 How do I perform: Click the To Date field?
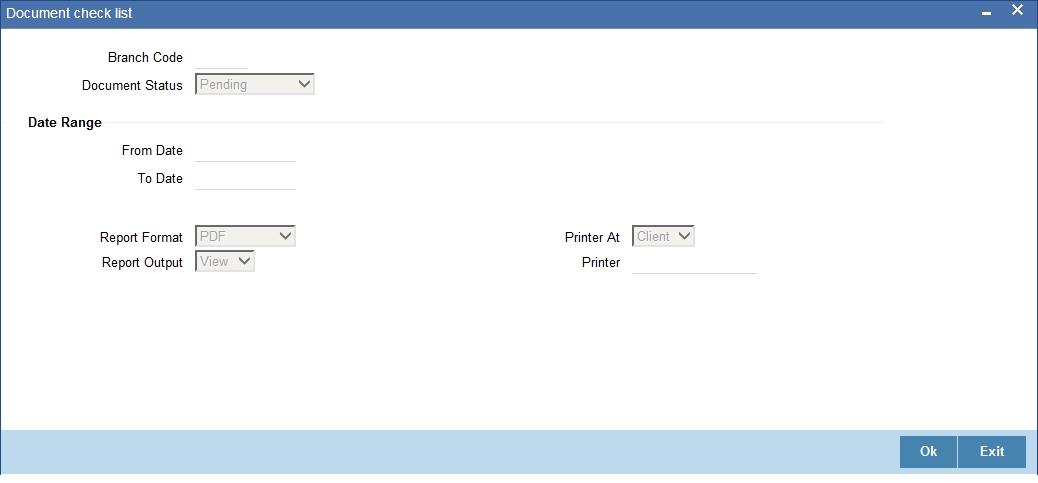click(246, 179)
